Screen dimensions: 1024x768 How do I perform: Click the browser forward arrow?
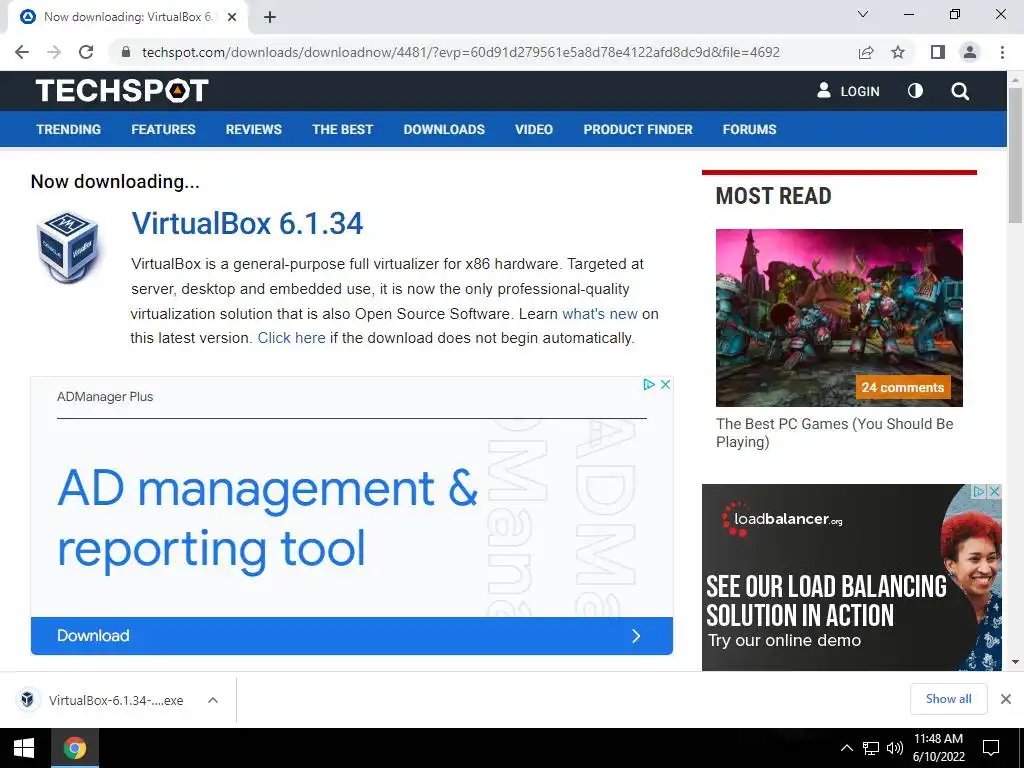pos(54,52)
